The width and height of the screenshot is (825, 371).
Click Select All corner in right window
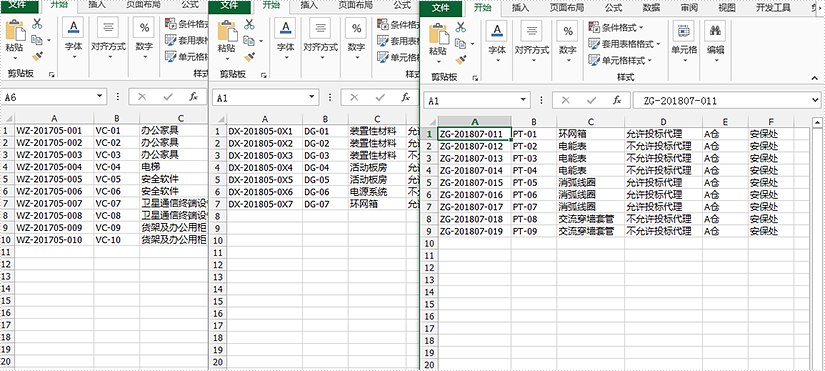(430, 121)
